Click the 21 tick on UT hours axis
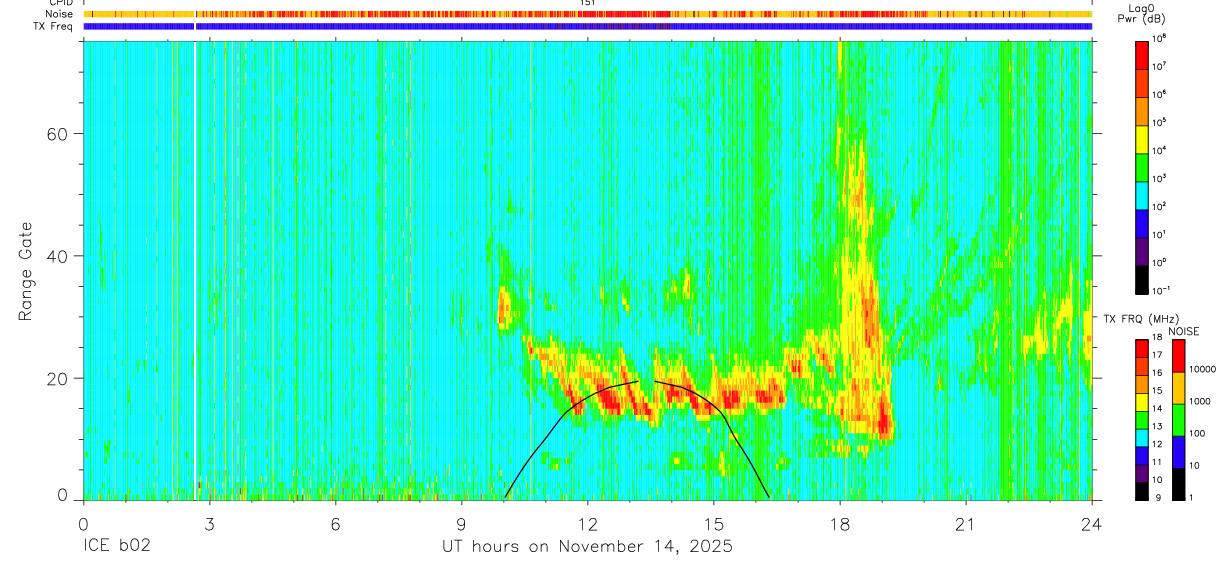The width and height of the screenshot is (1228, 567). (966, 524)
